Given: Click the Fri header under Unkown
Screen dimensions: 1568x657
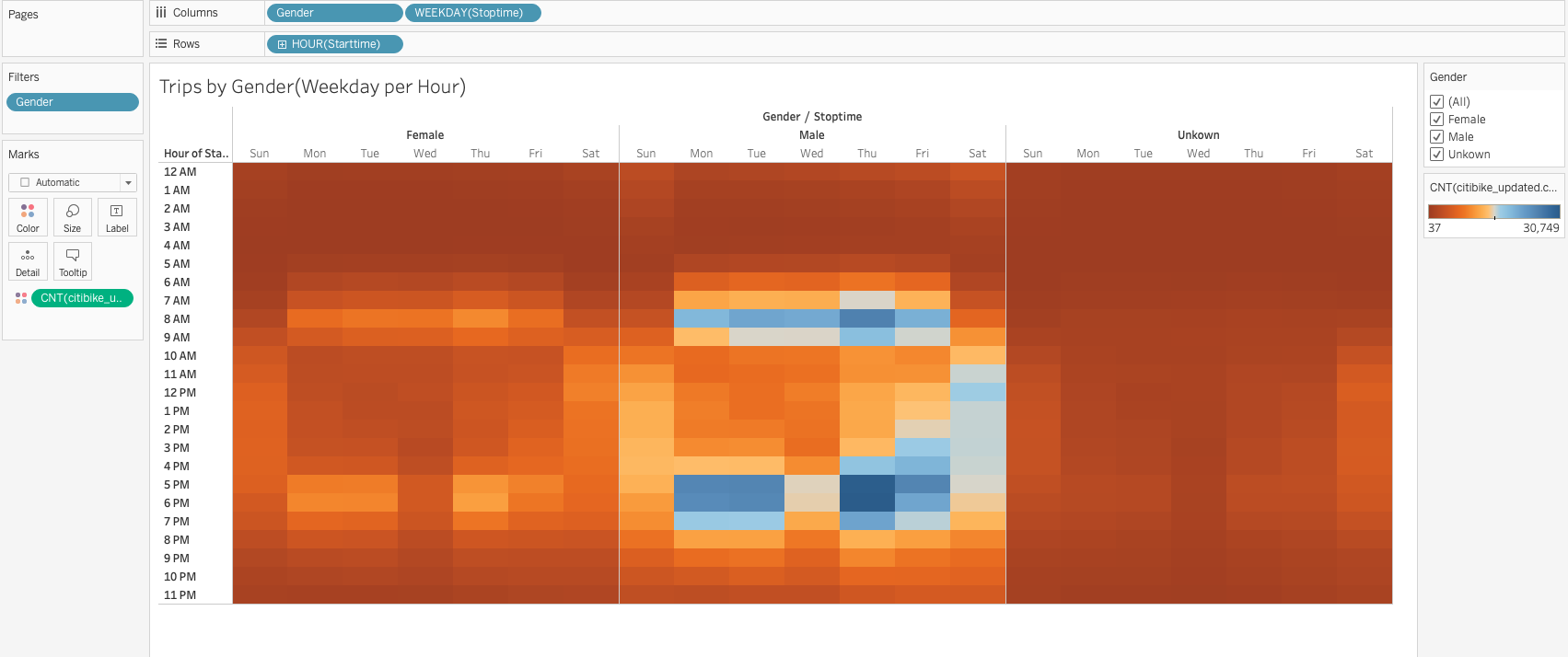Looking at the screenshot, I should [x=1309, y=154].
